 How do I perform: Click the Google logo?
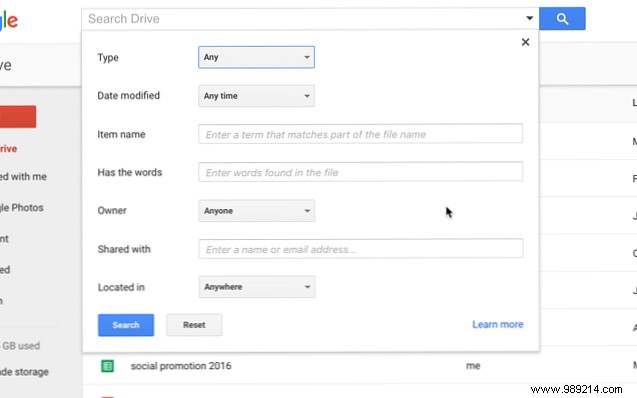[9, 20]
